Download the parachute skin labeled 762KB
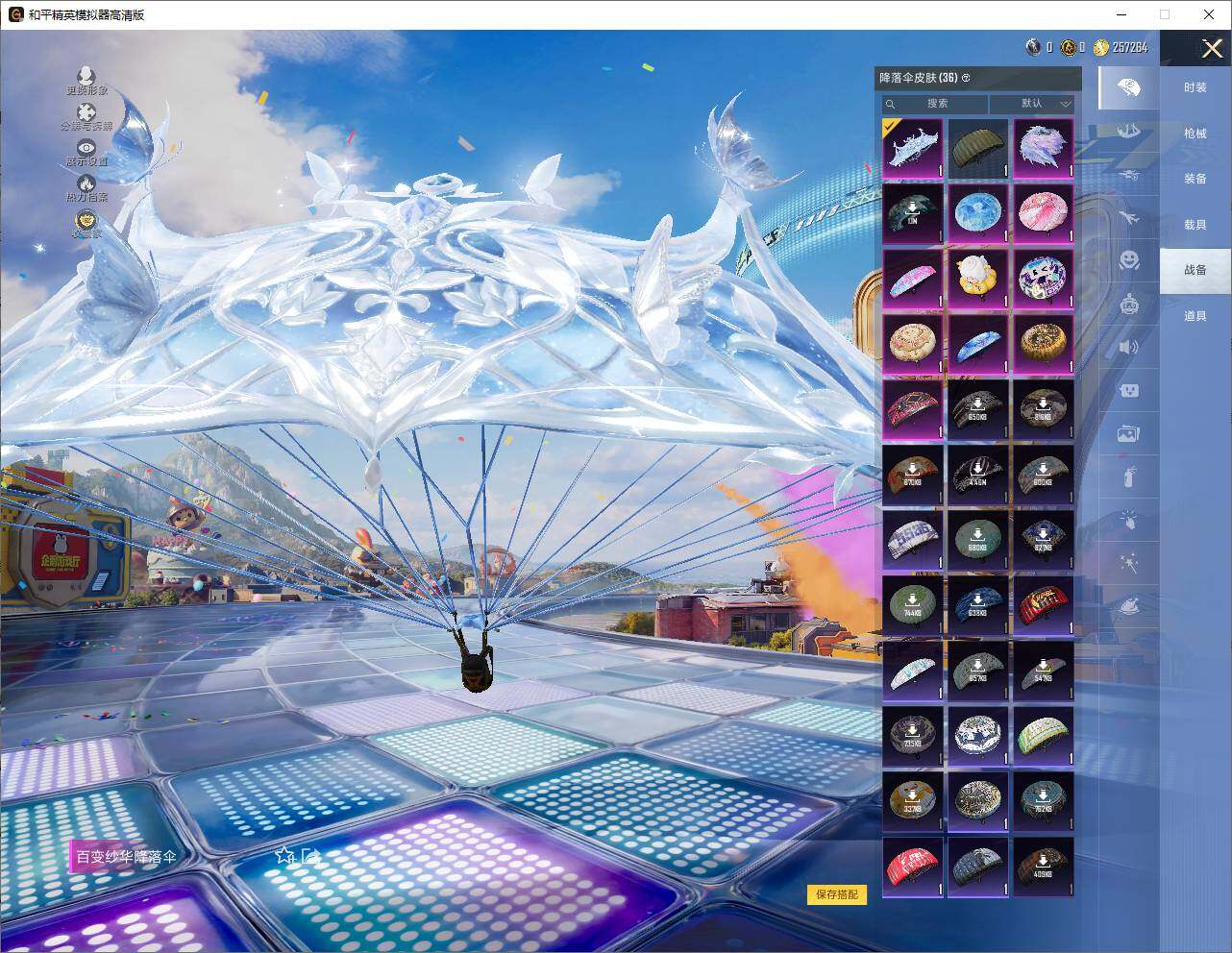The image size is (1232, 953). 1044,802
